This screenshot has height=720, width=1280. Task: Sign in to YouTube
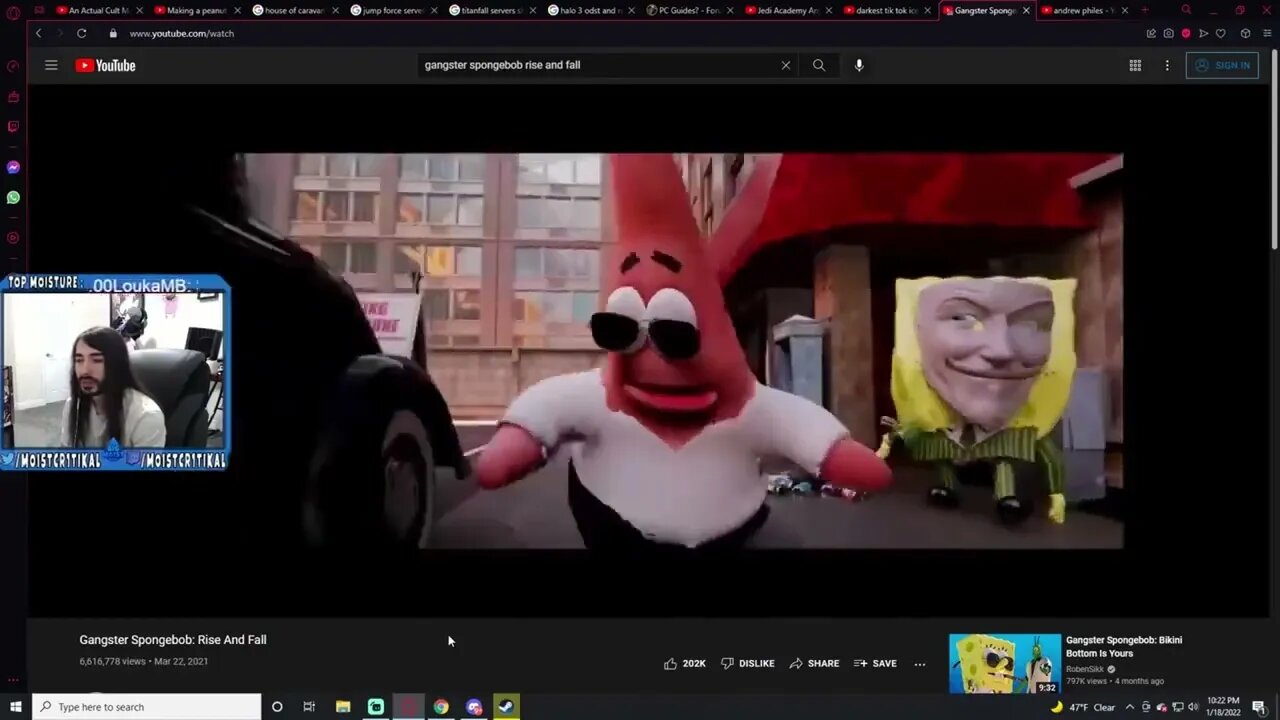click(x=1222, y=65)
